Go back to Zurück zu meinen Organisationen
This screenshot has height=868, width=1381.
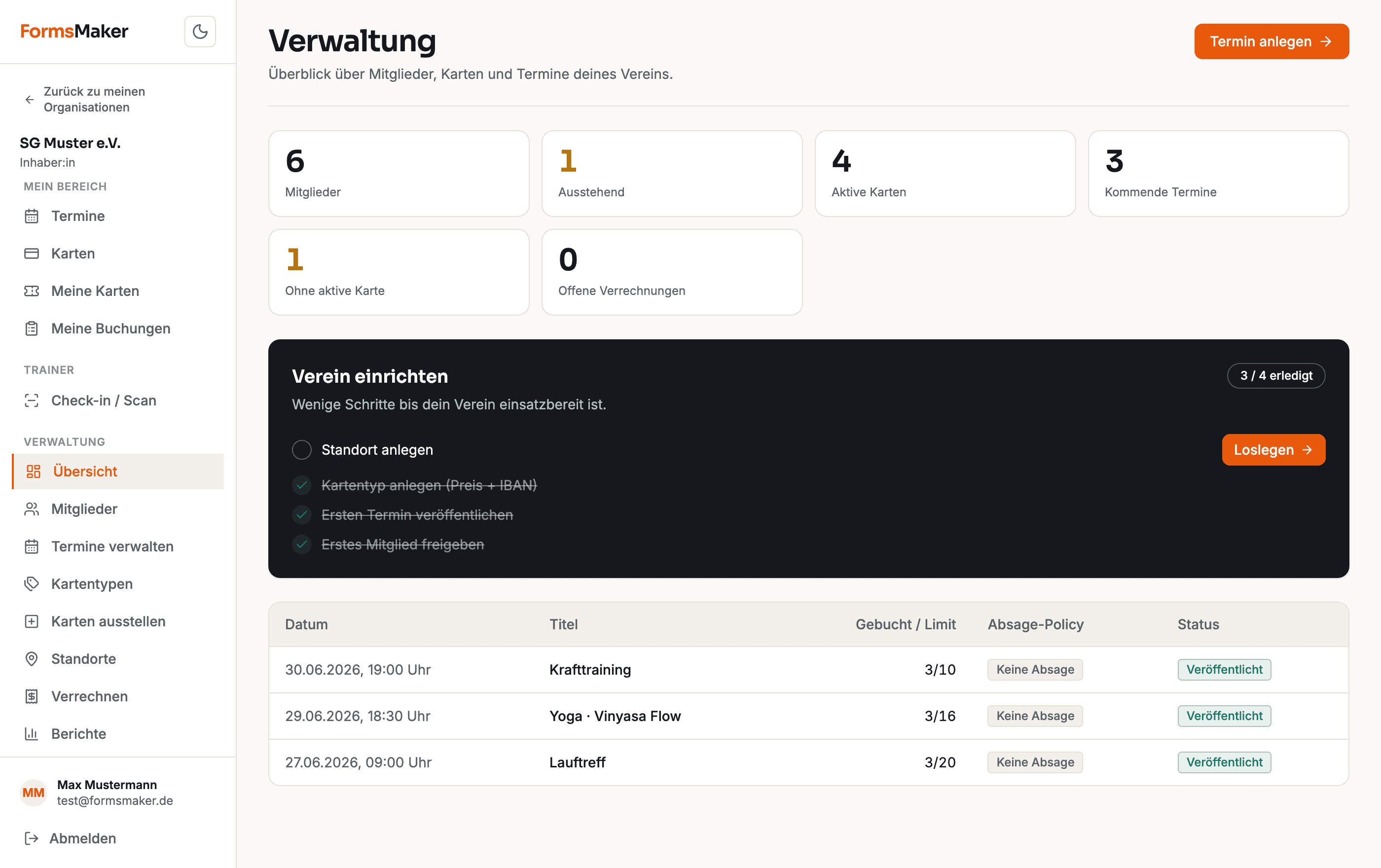pos(95,99)
